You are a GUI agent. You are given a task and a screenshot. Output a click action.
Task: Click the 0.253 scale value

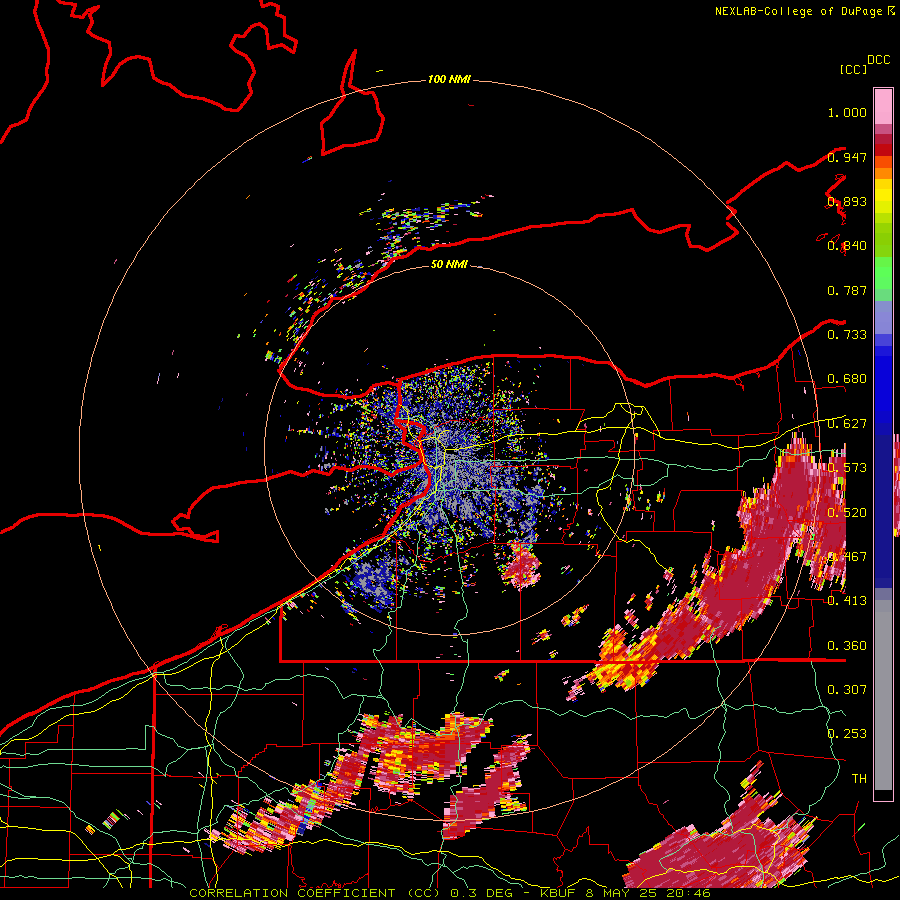click(847, 734)
